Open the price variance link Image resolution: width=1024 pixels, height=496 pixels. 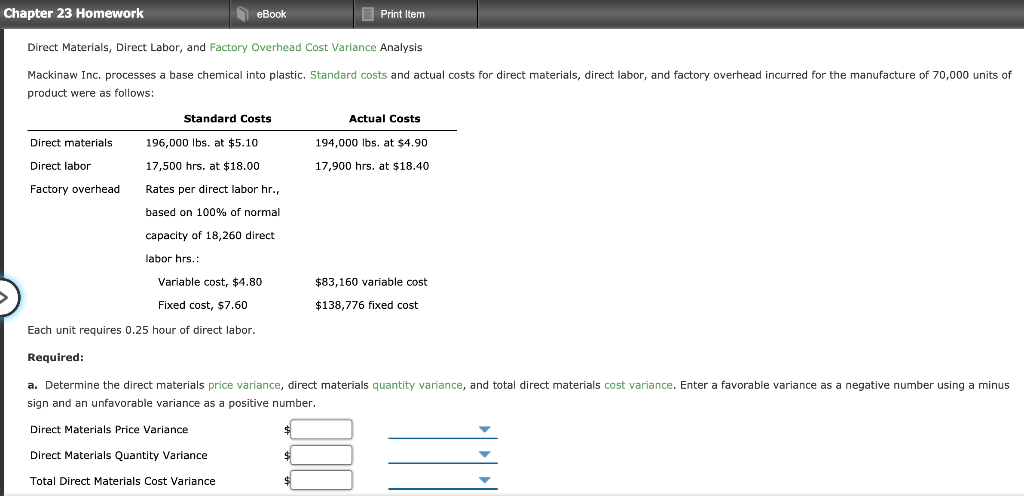245,385
